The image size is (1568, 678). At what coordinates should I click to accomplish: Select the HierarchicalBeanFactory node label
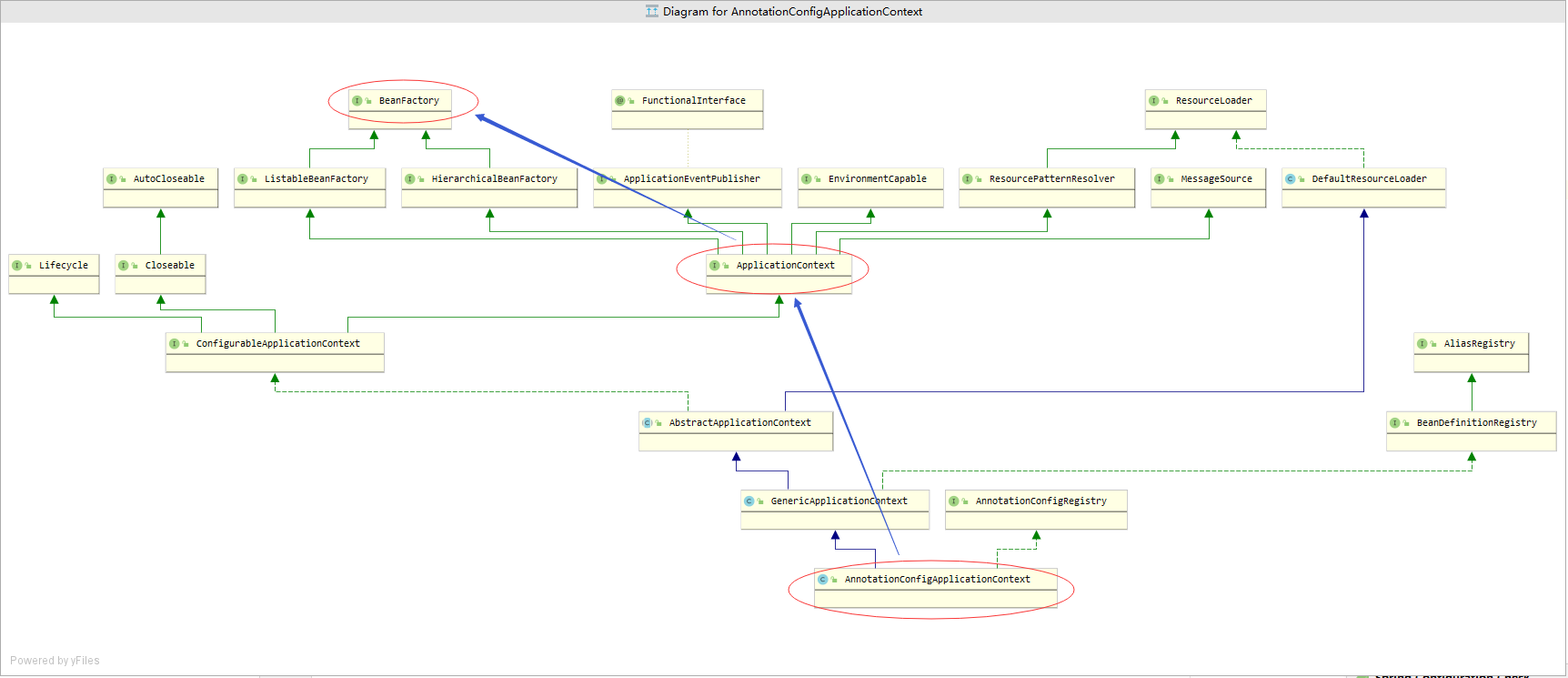pos(495,179)
